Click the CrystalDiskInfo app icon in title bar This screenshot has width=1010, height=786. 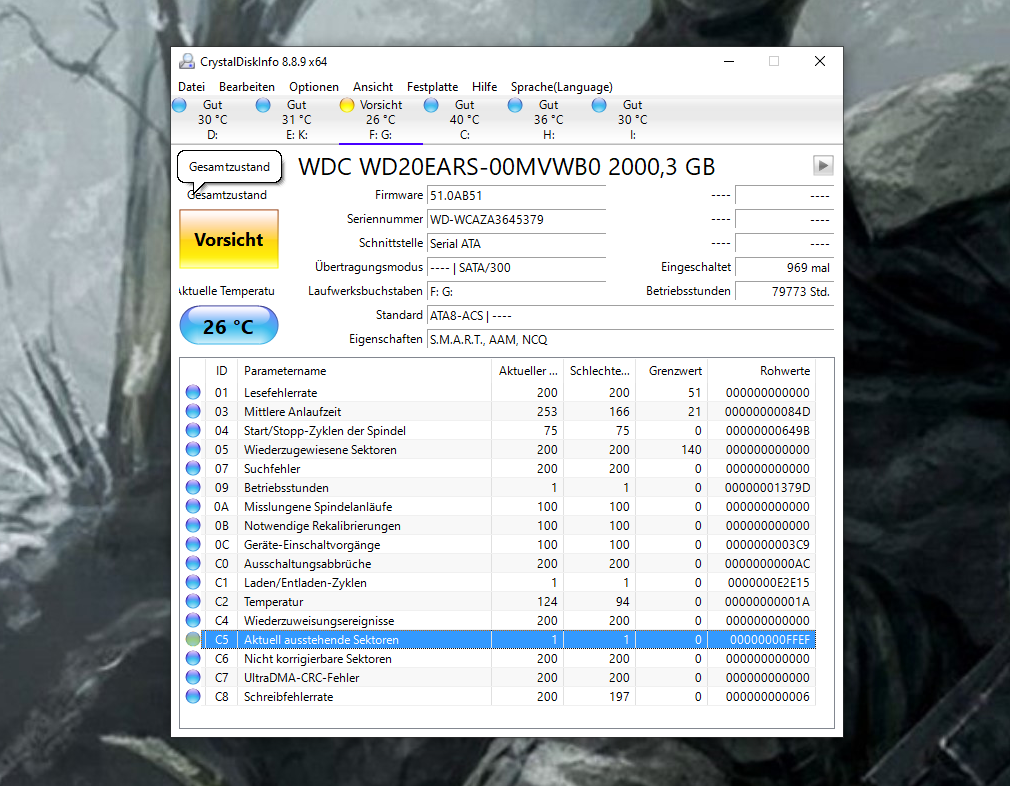click(187, 62)
